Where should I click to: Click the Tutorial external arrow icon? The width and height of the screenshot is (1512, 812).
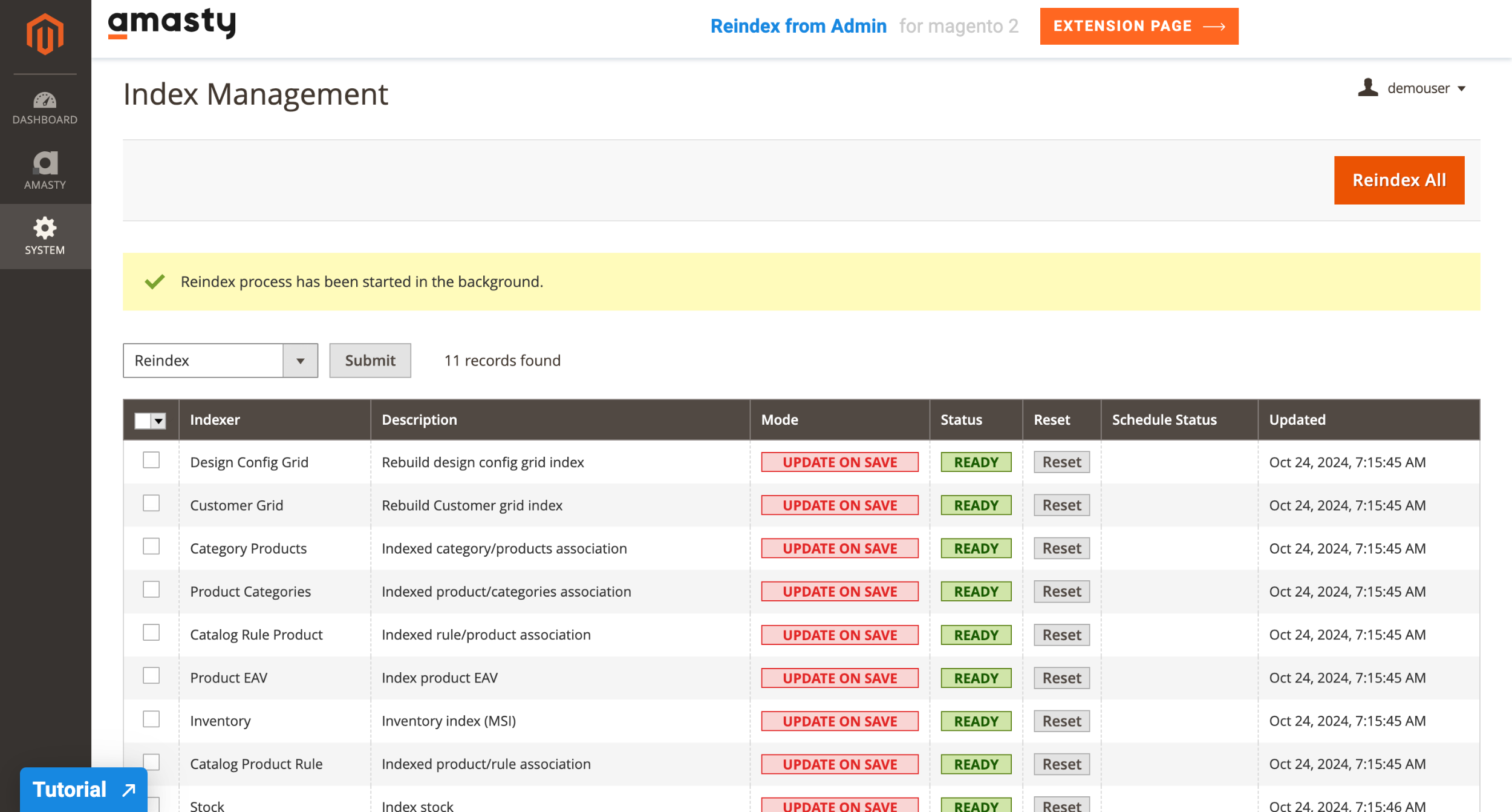(126, 788)
